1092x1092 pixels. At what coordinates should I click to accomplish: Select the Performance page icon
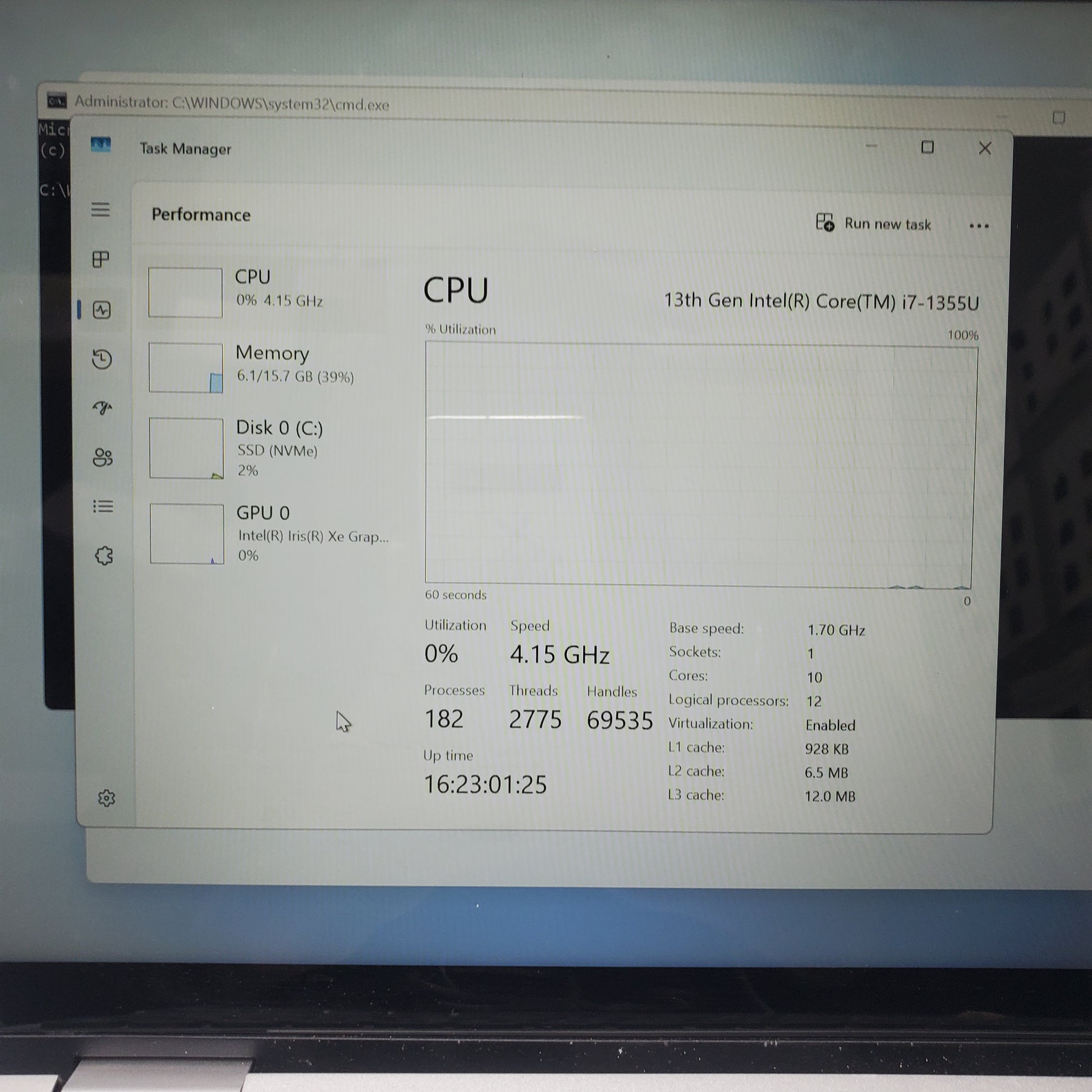pyautogui.click(x=102, y=310)
